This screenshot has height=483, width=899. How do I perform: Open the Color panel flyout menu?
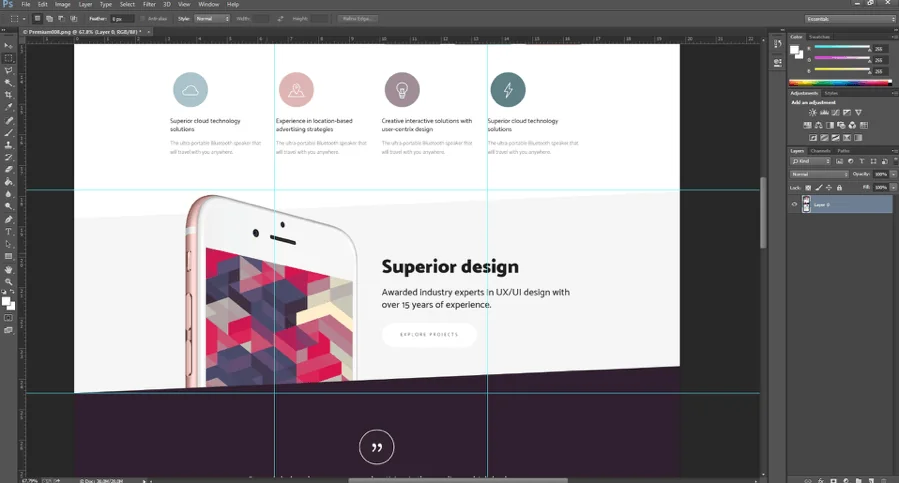(894, 37)
